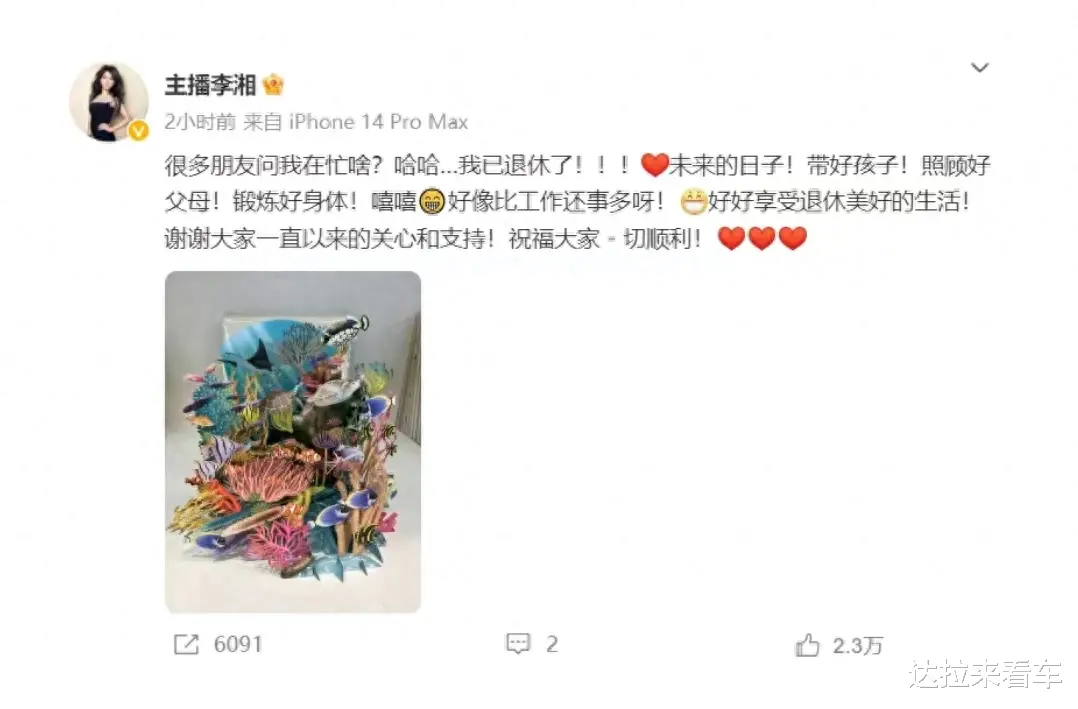Viewport: 1078px width, 709px height.
Task: Open comments via speech bubble icon
Action: 518,644
